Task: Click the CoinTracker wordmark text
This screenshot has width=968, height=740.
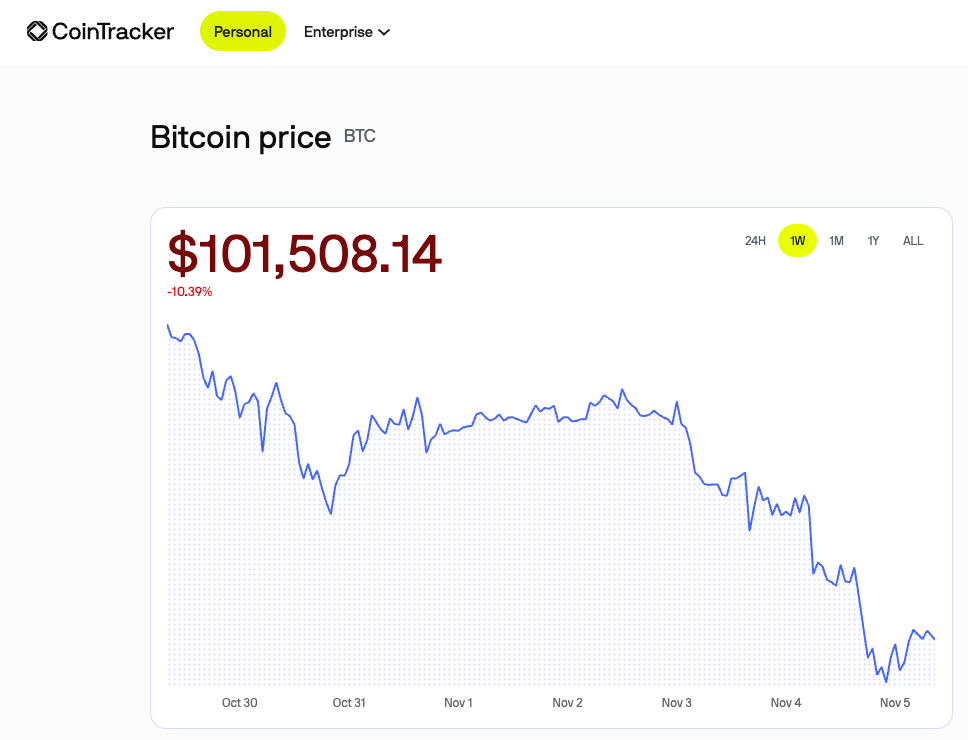Action: 112,32
